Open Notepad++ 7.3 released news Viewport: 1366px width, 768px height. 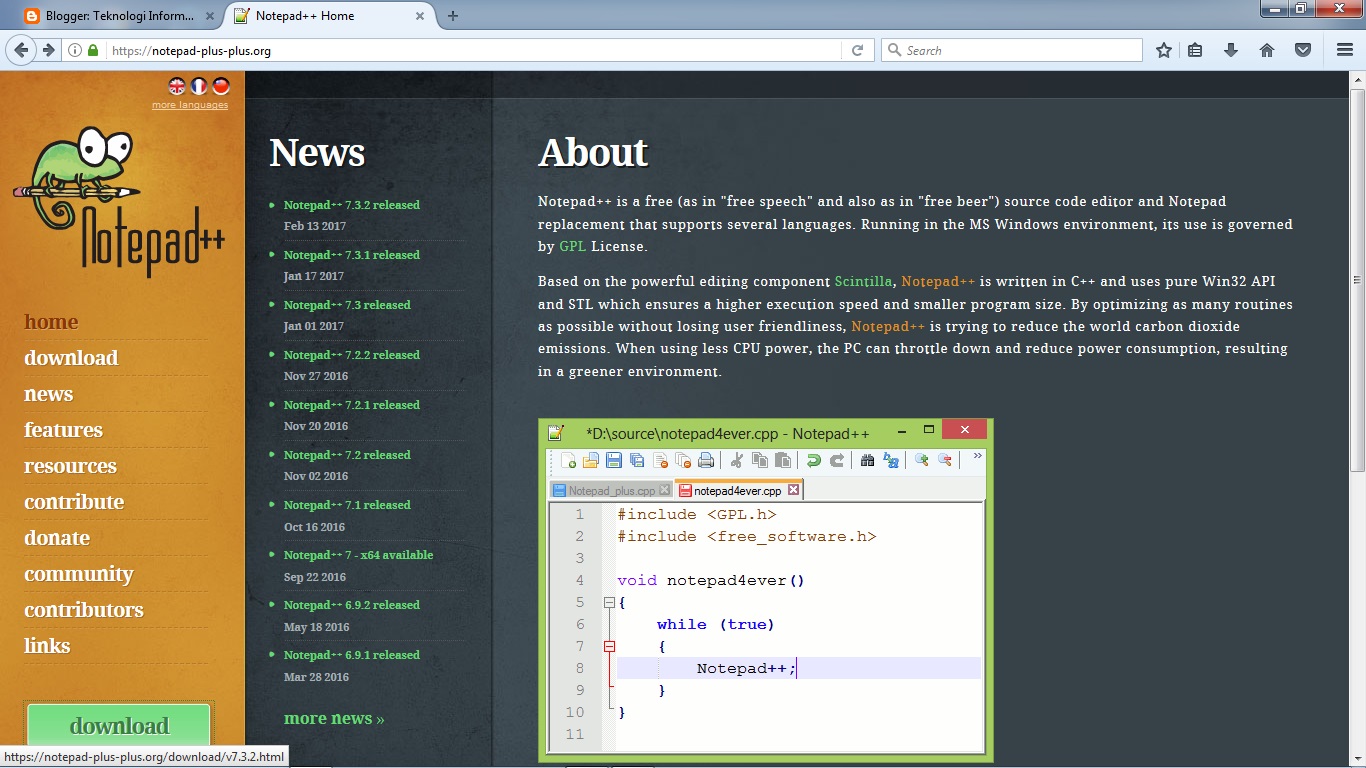[347, 305]
